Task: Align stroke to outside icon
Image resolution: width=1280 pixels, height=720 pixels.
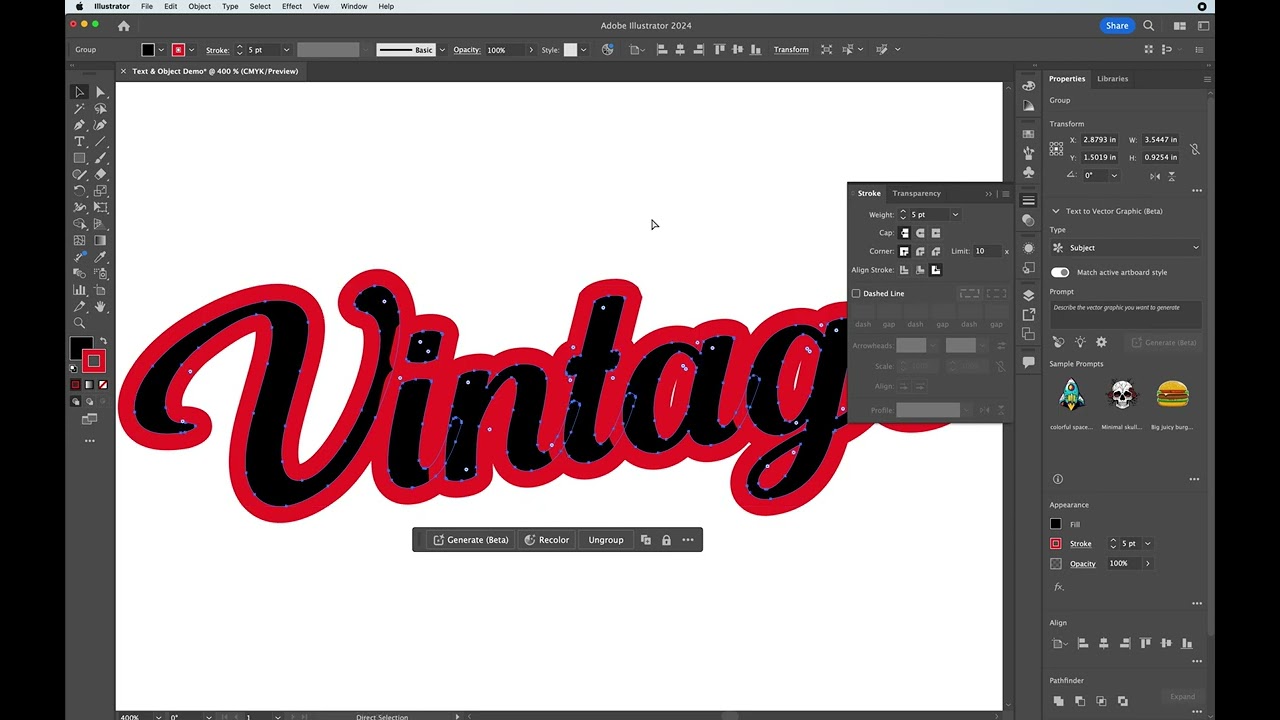Action: point(936,270)
